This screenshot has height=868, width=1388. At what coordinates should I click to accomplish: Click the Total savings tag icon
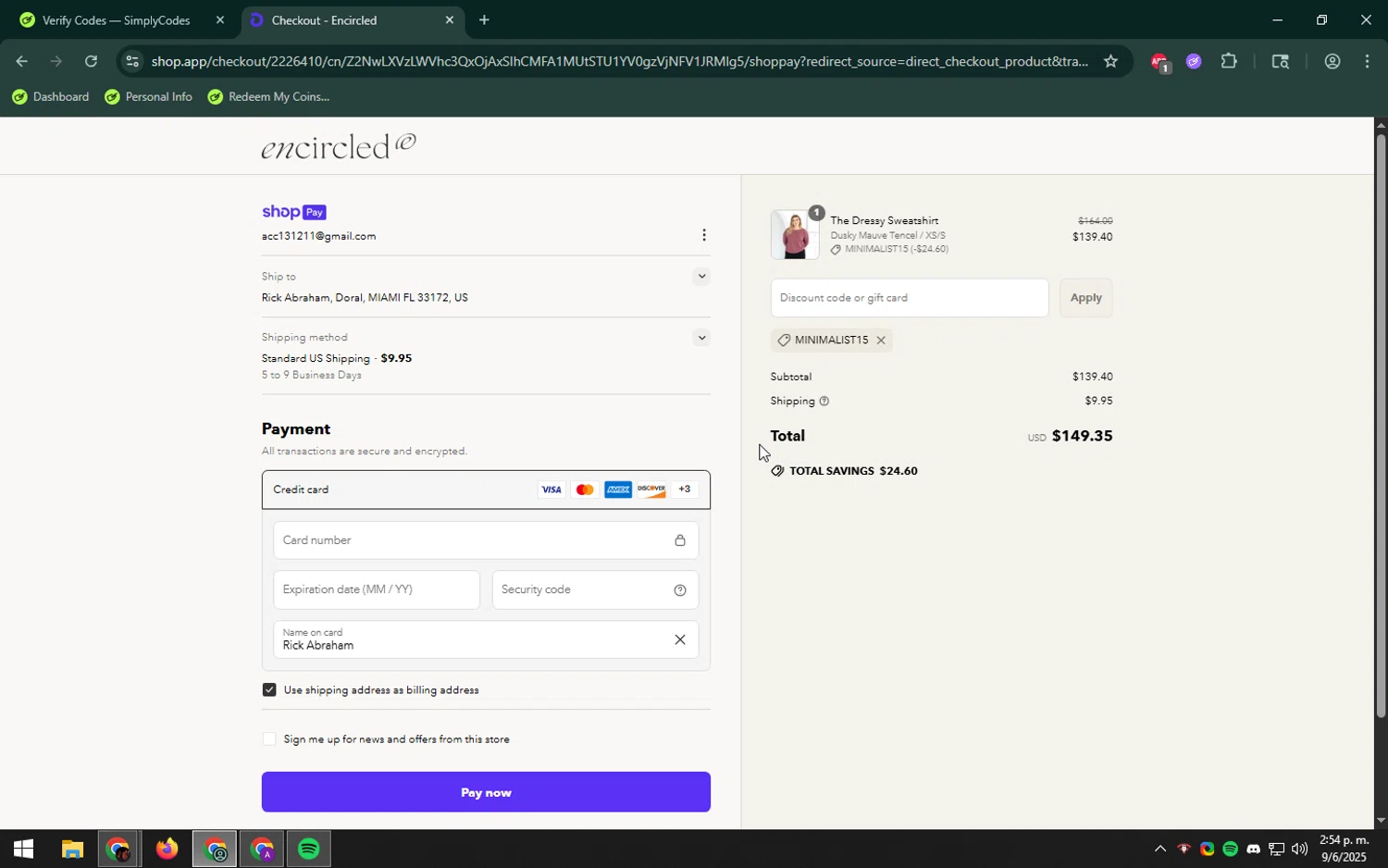click(x=777, y=471)
